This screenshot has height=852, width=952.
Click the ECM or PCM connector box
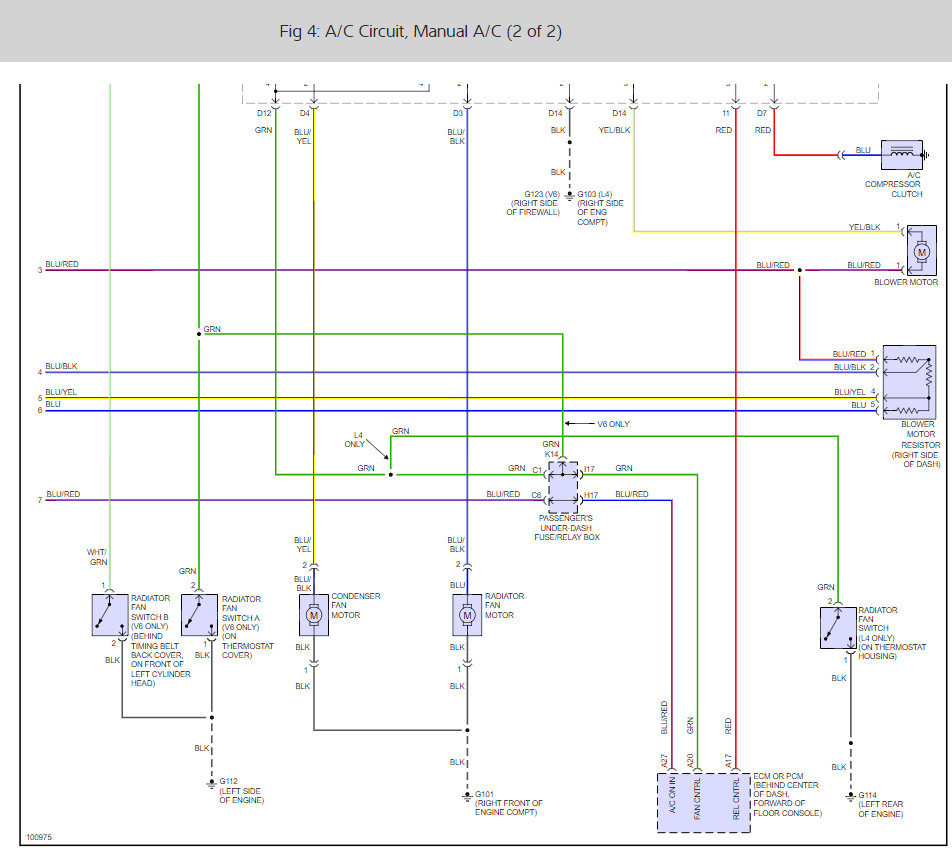pos(704,802)
